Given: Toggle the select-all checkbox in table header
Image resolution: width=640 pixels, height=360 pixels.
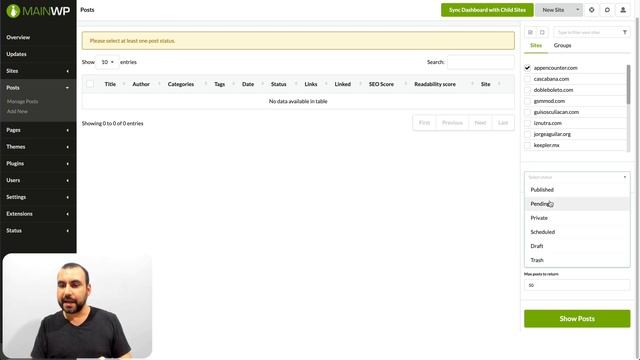Looking at the screenshot, I should pos(90,84).
